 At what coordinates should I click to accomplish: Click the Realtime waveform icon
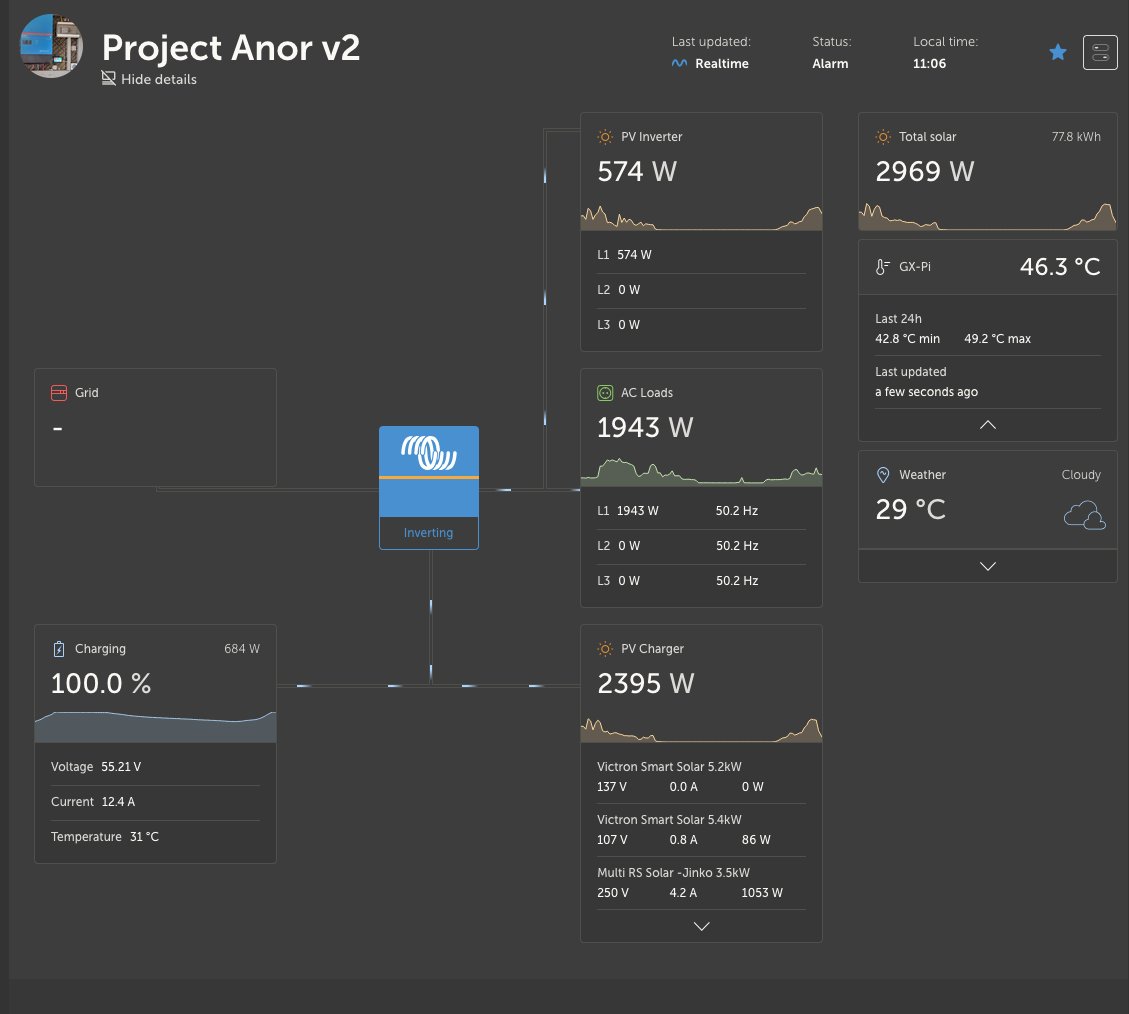[x=679, y=63]
